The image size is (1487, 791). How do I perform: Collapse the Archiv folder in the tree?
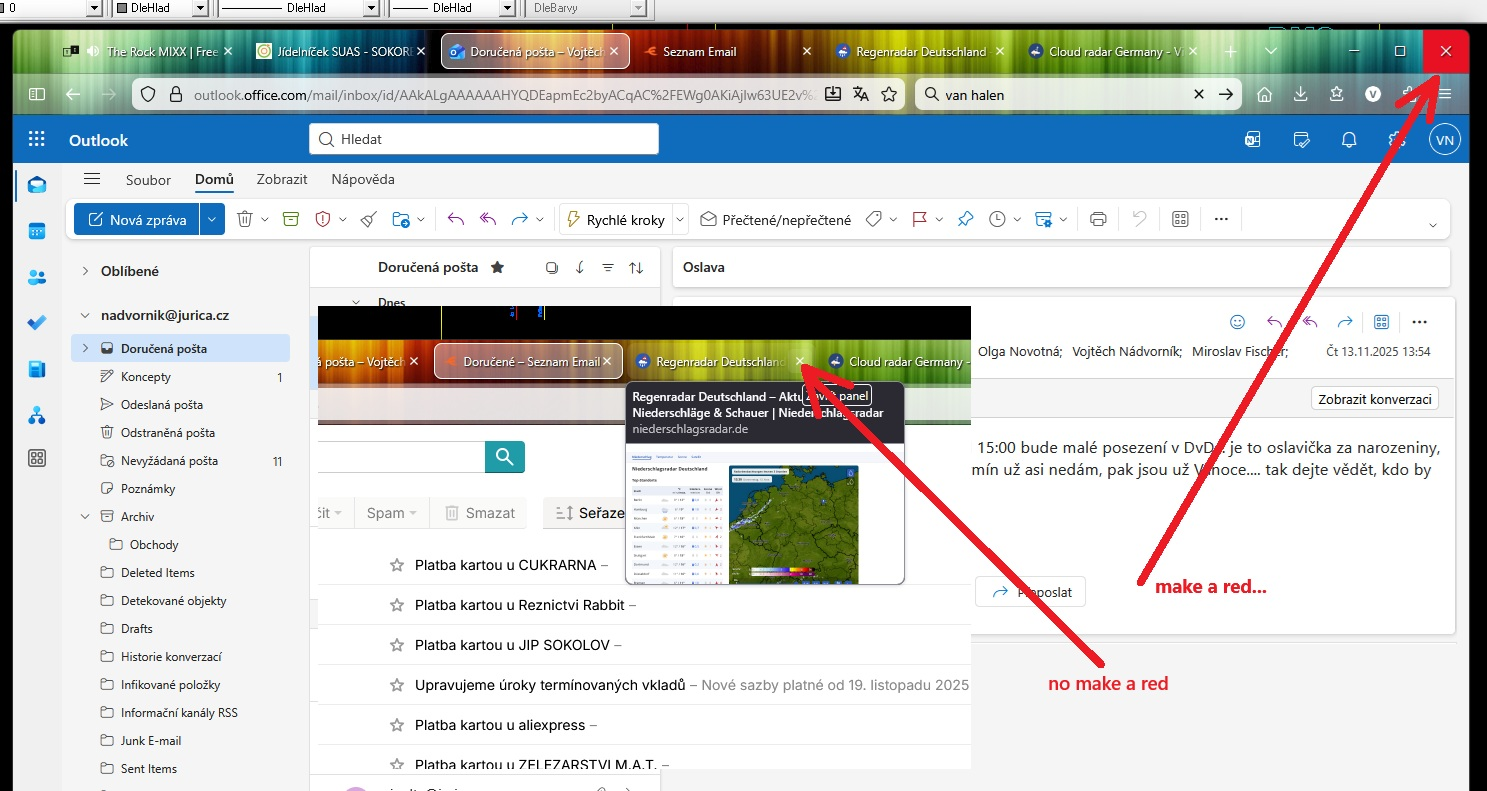(x=85, y=517)
